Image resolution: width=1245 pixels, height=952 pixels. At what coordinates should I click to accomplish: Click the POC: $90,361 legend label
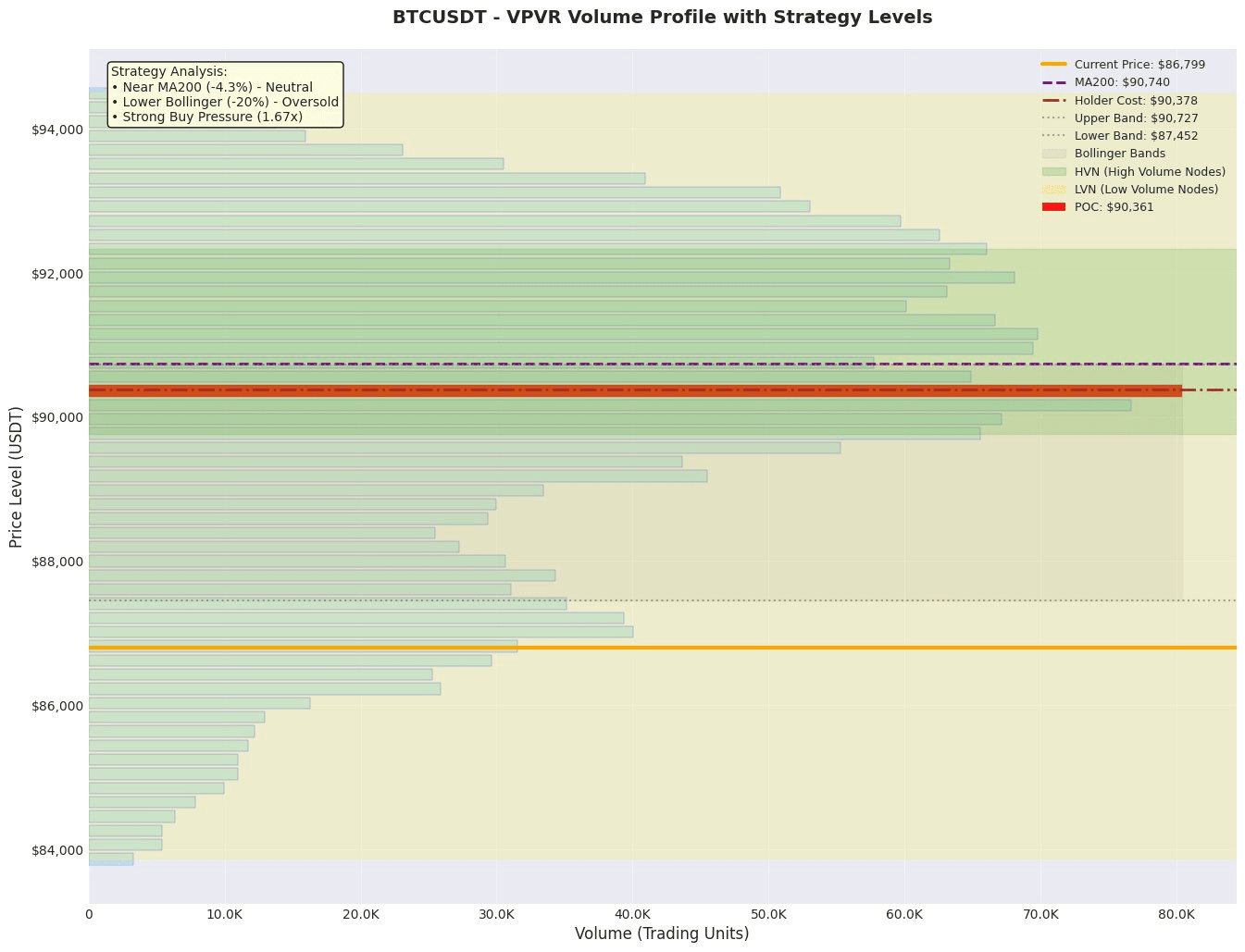point(1114,207)
